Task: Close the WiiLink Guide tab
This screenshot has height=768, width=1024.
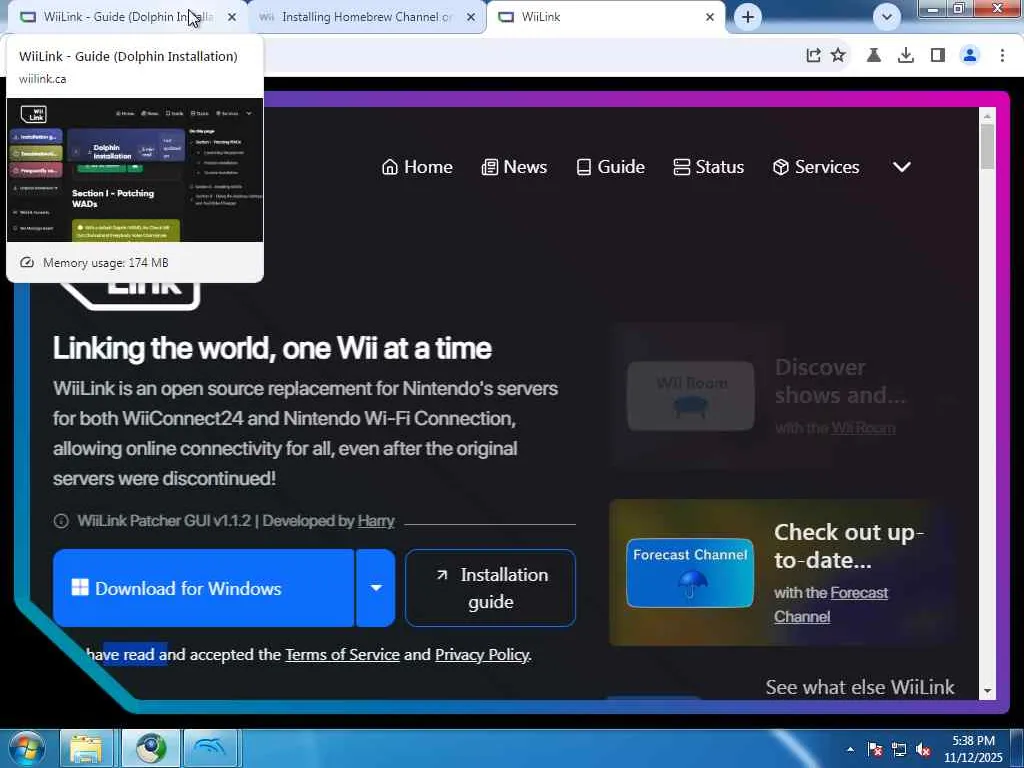Action: [232, 17]
